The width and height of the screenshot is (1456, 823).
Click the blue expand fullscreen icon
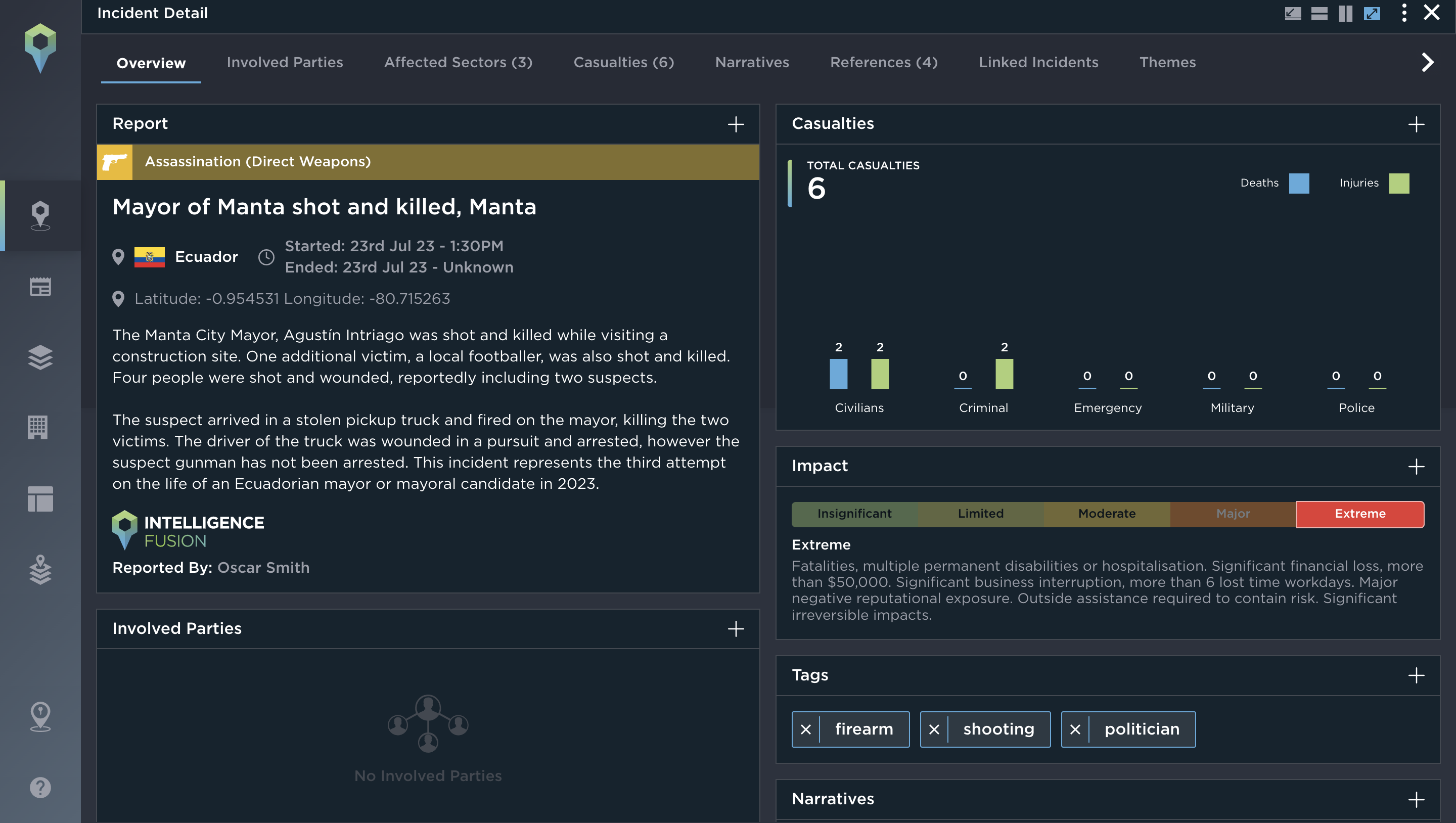(1372, 13)
